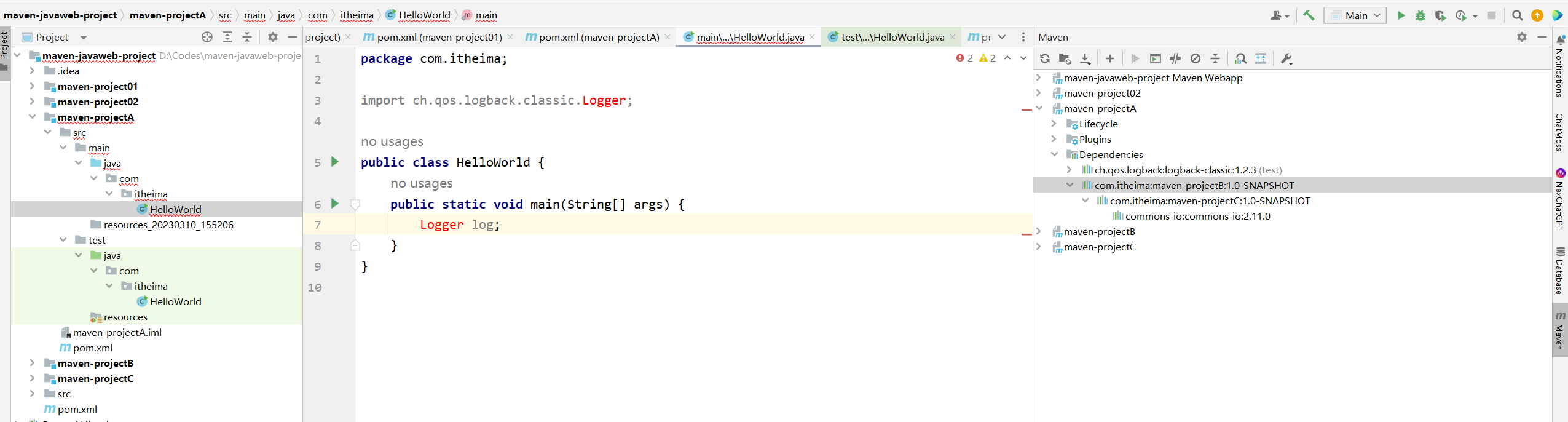The width and height of the screenshot is (1568, 422).
Task: Toggle skip tests mode in Maven
Action: 1196,58
